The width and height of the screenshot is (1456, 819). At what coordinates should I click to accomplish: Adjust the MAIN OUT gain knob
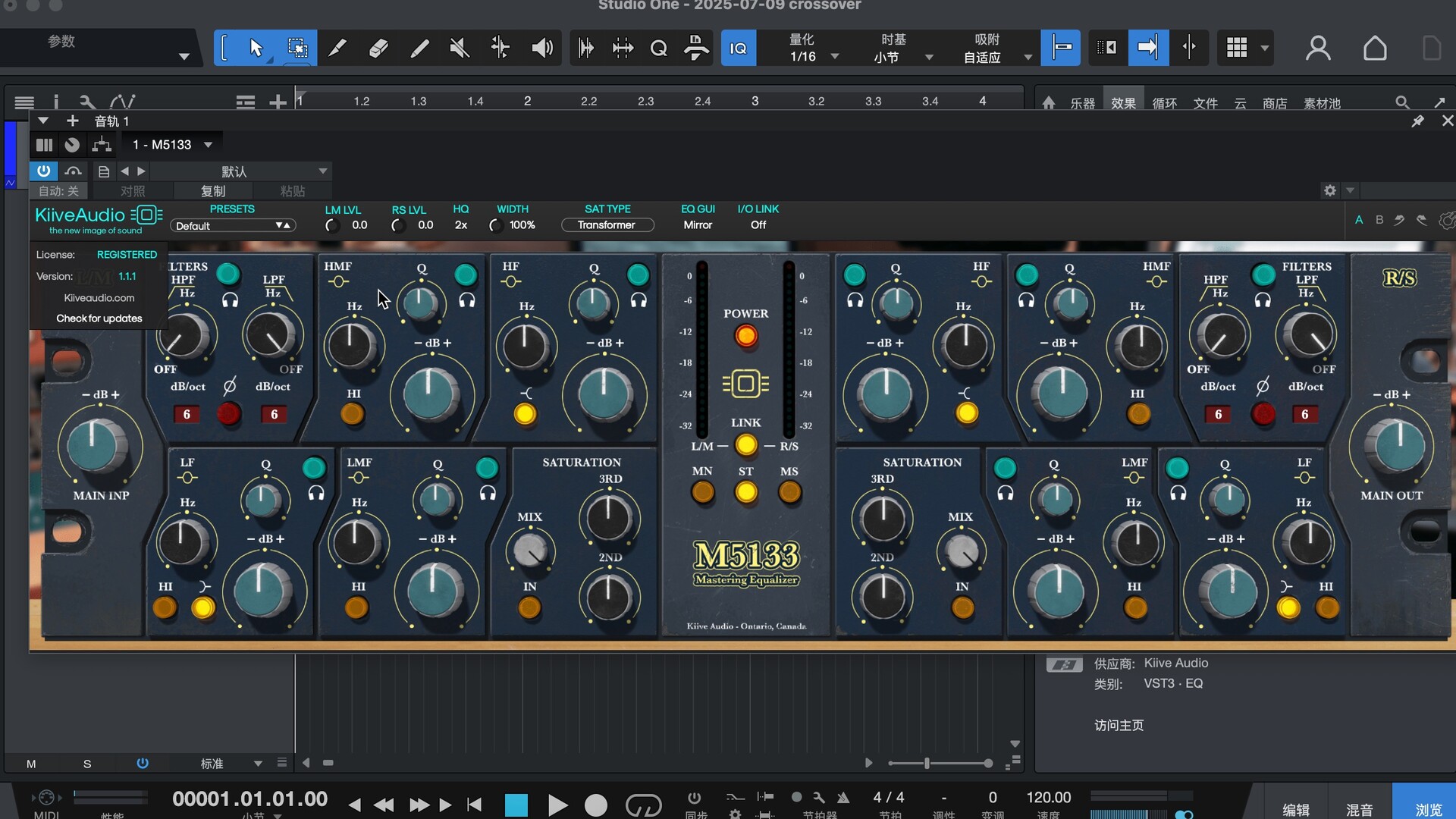[x=1398, y=446]
